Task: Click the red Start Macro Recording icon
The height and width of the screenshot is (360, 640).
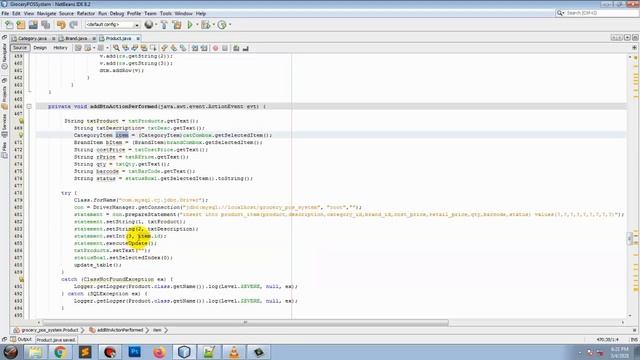Action: 216,48
